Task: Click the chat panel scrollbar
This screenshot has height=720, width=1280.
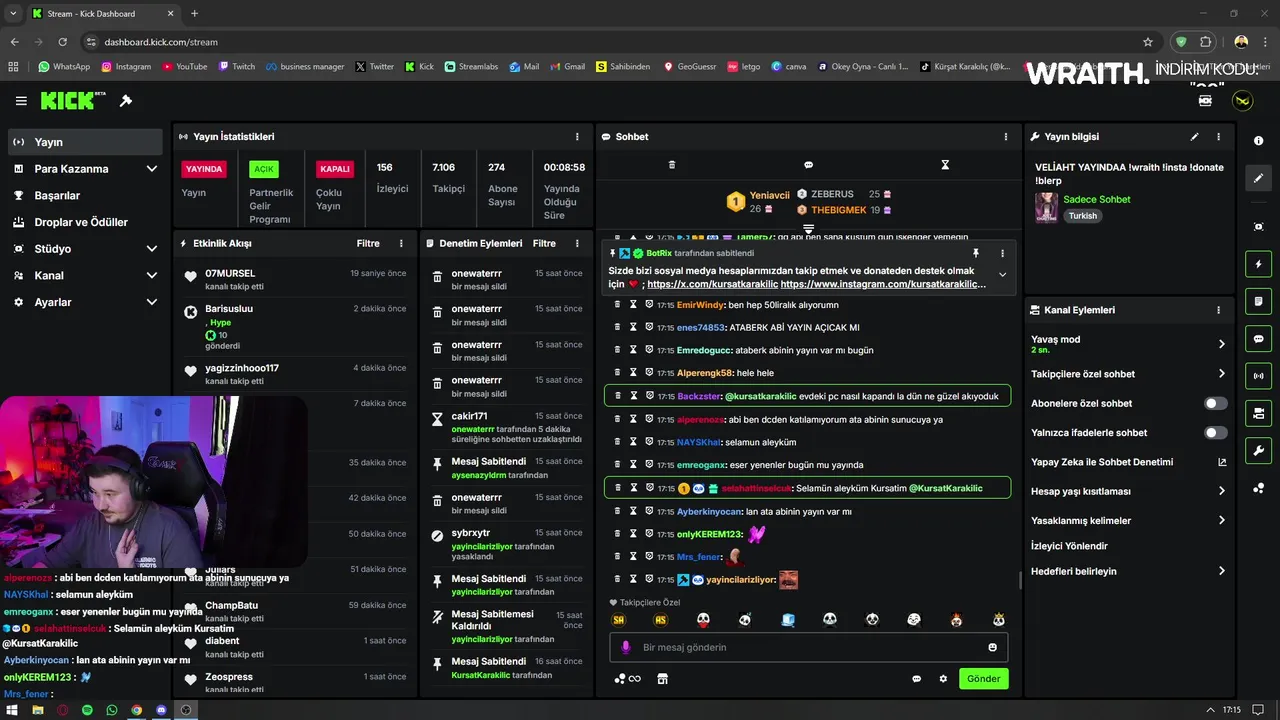Action: tap(1019, 580)
